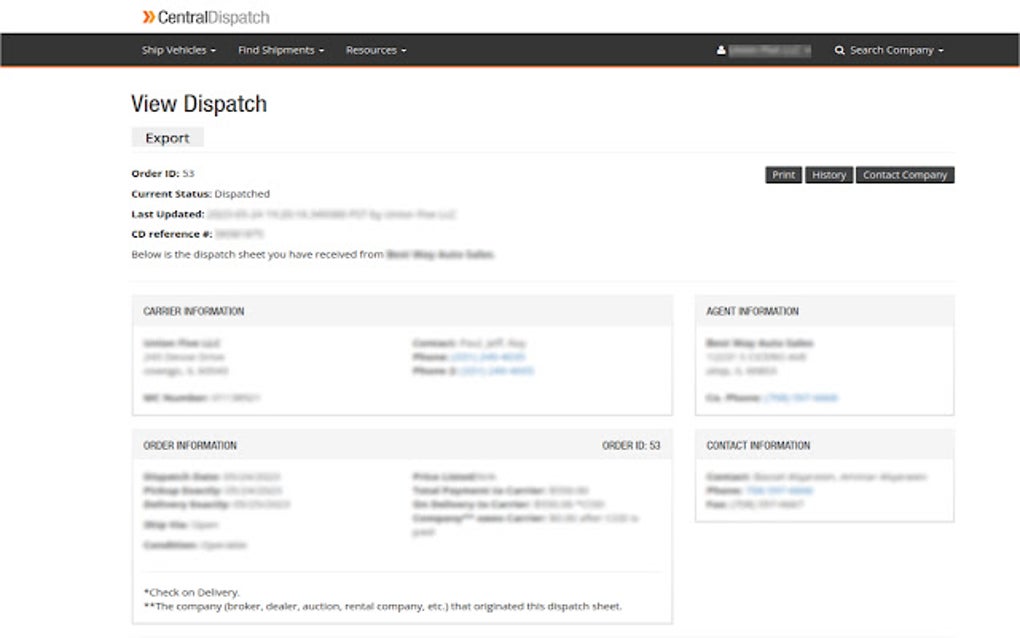The image size is (1020, 638).
Task: Click the user silhouette icon in the navbar
Action: [721, 48]
